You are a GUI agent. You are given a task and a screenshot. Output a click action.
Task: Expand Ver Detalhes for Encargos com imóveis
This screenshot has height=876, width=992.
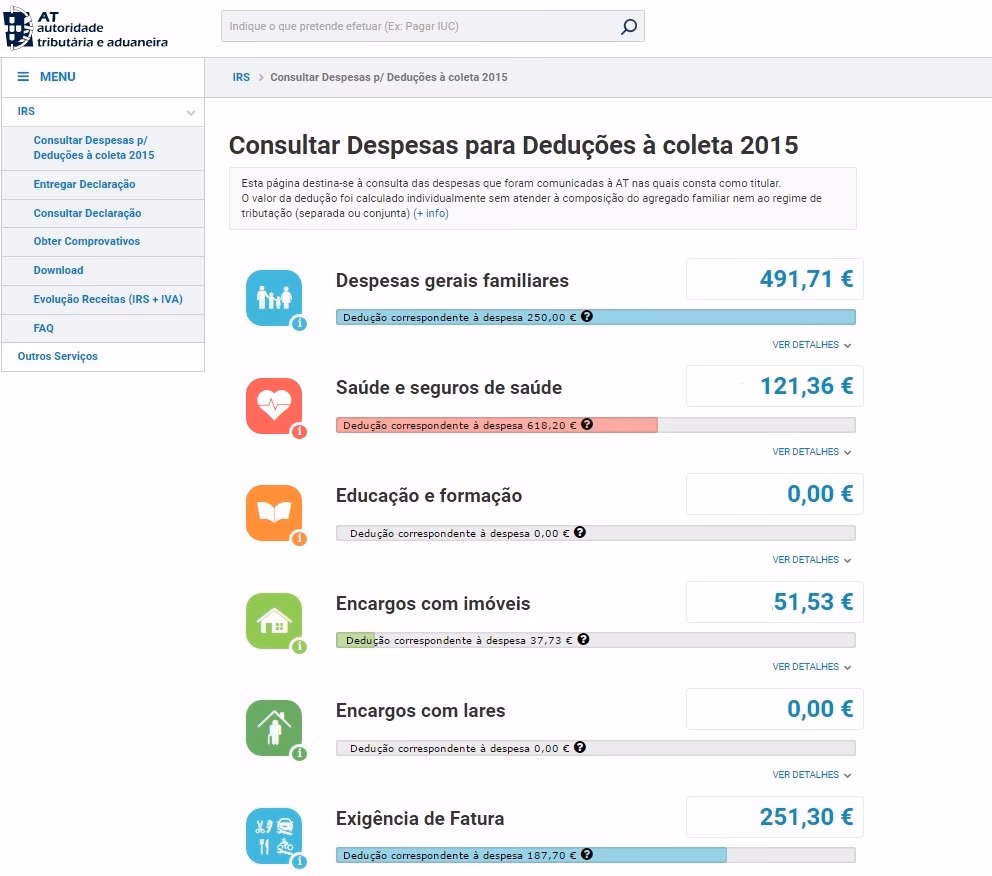[811, 667]
